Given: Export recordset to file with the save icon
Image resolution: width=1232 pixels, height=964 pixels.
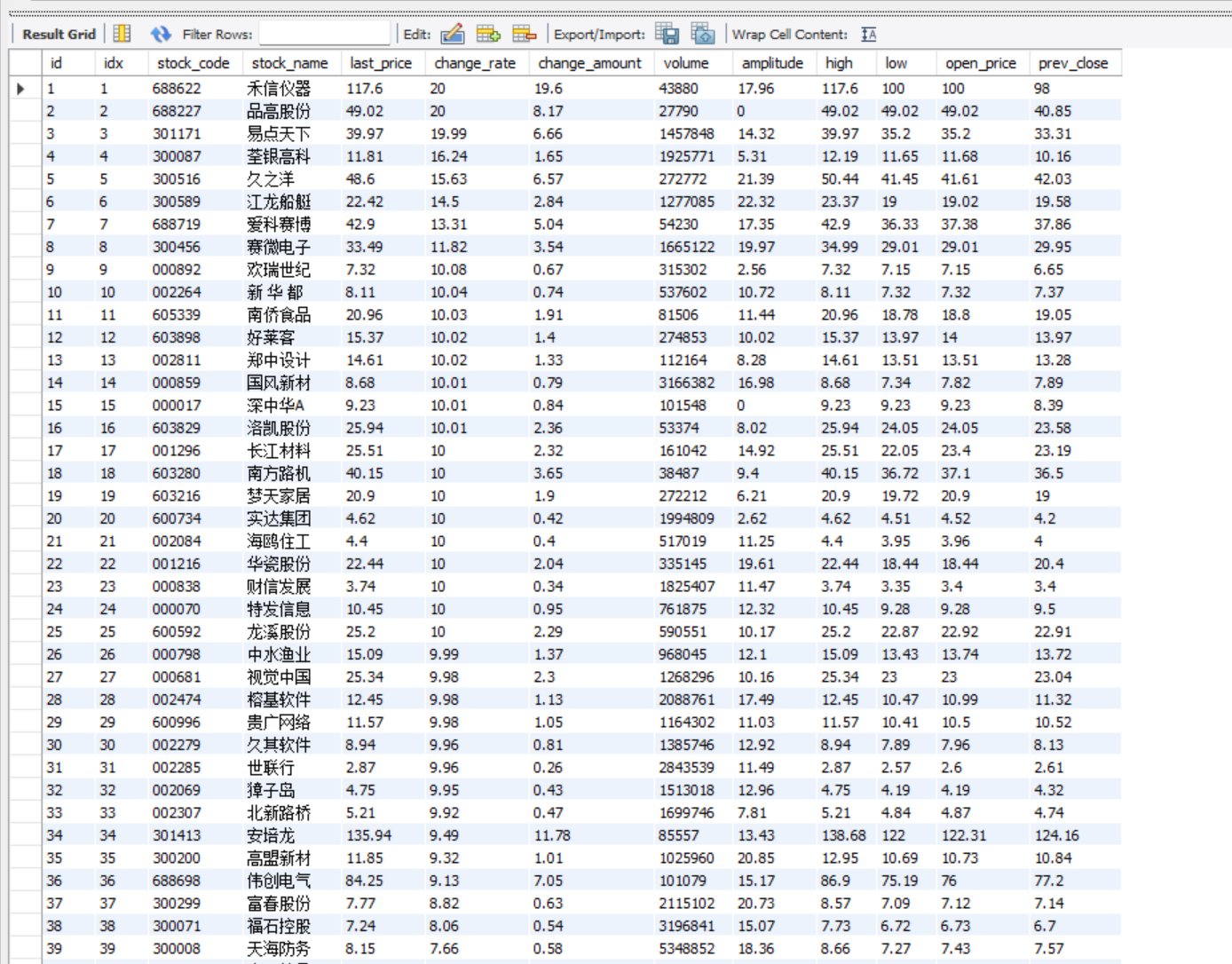Looking at the screenshot, I should [x=667, y=34].
